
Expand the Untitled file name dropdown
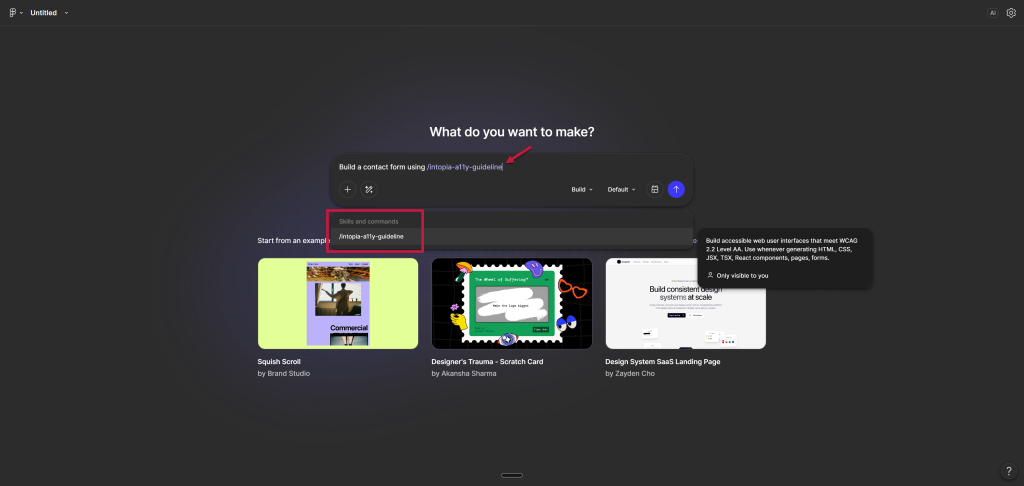coord(66,13)
